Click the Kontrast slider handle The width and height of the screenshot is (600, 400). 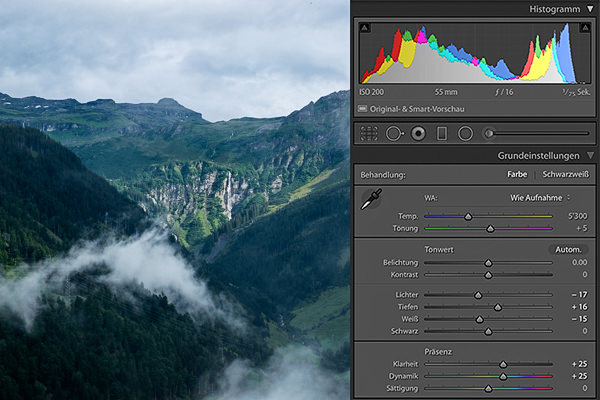click(488, 276)
